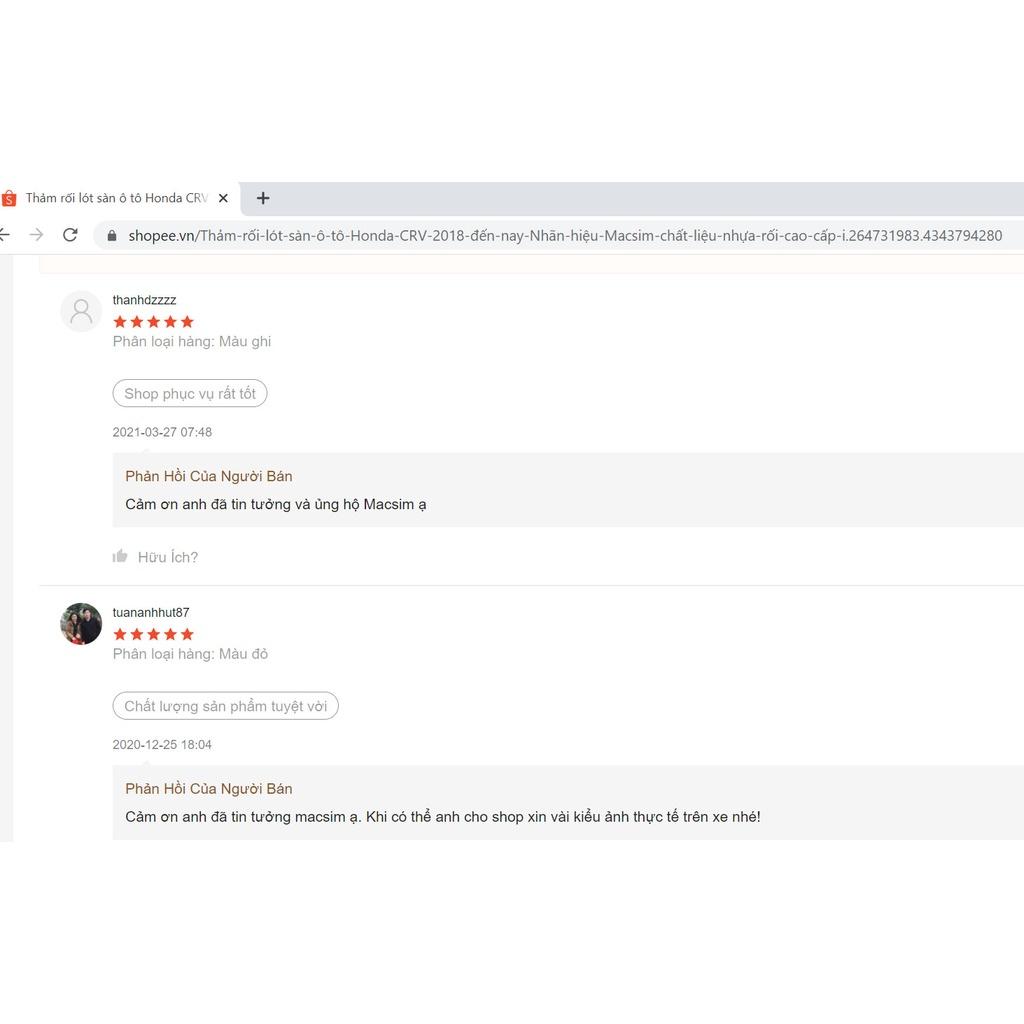
Task: Select the Thảm rối lót sàn tab
Action: click(x=116, y=198)
